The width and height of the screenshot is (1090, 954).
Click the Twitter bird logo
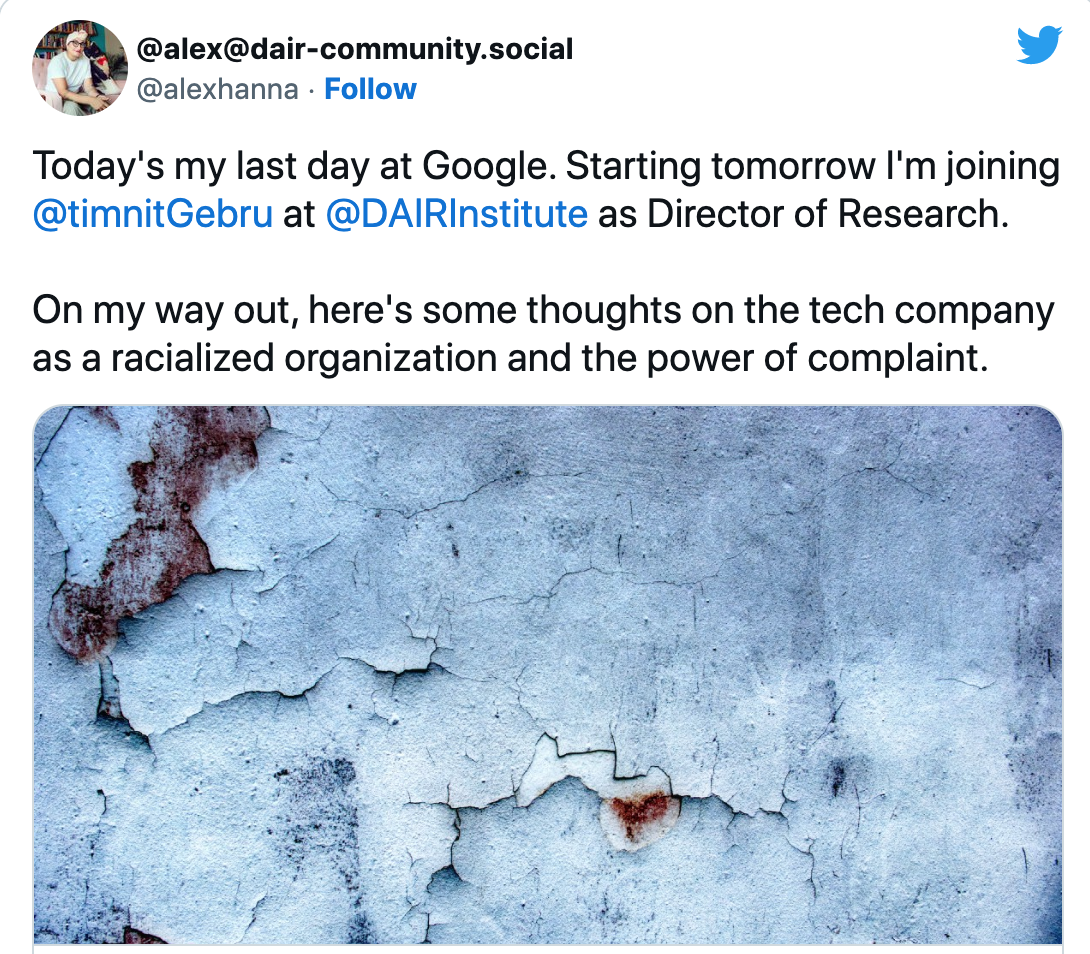[x=1038, y=45]
